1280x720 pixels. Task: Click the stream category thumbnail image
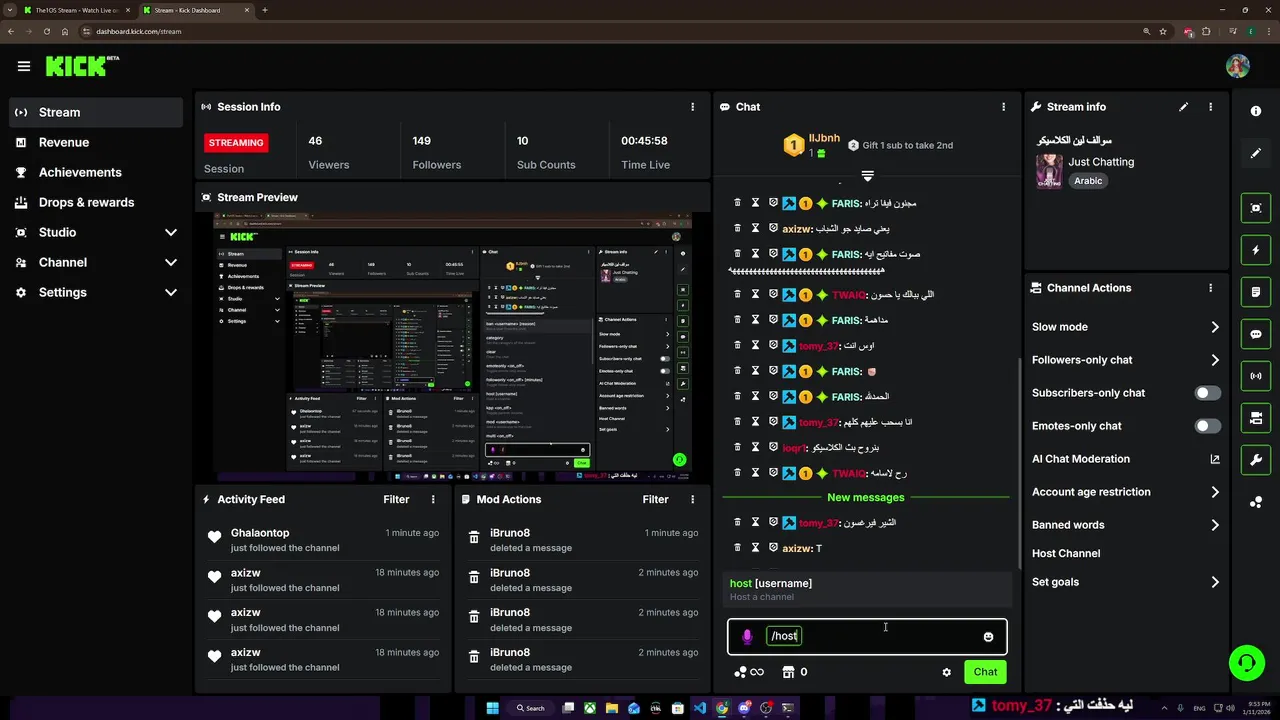[x=1049, y=171]
